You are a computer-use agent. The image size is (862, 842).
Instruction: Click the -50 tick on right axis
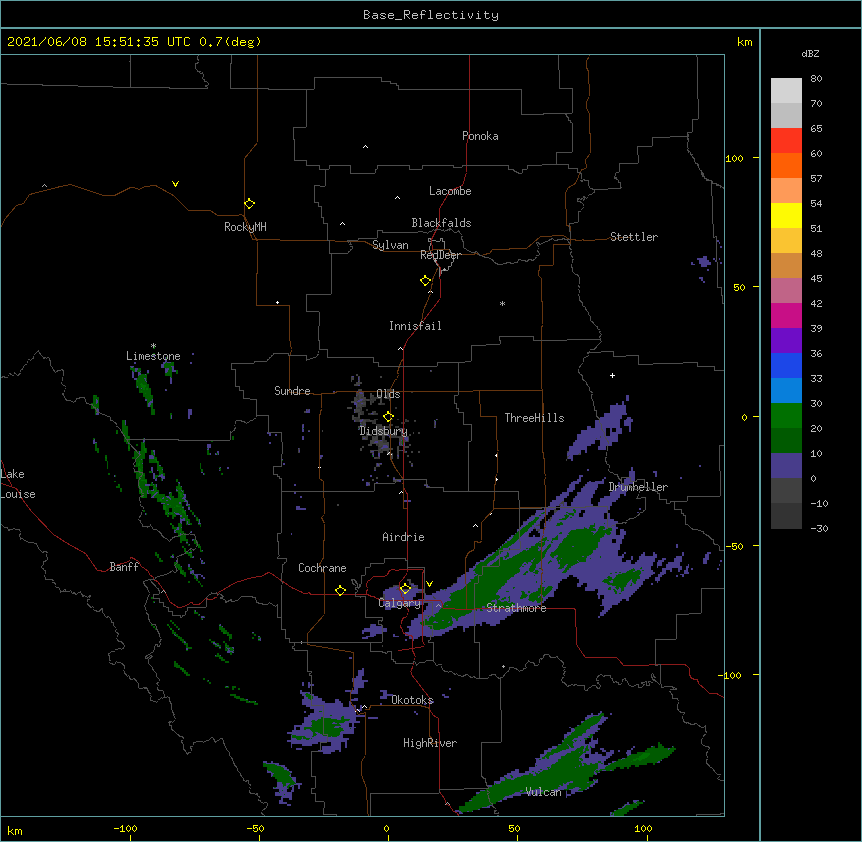[x=734, y=546]
